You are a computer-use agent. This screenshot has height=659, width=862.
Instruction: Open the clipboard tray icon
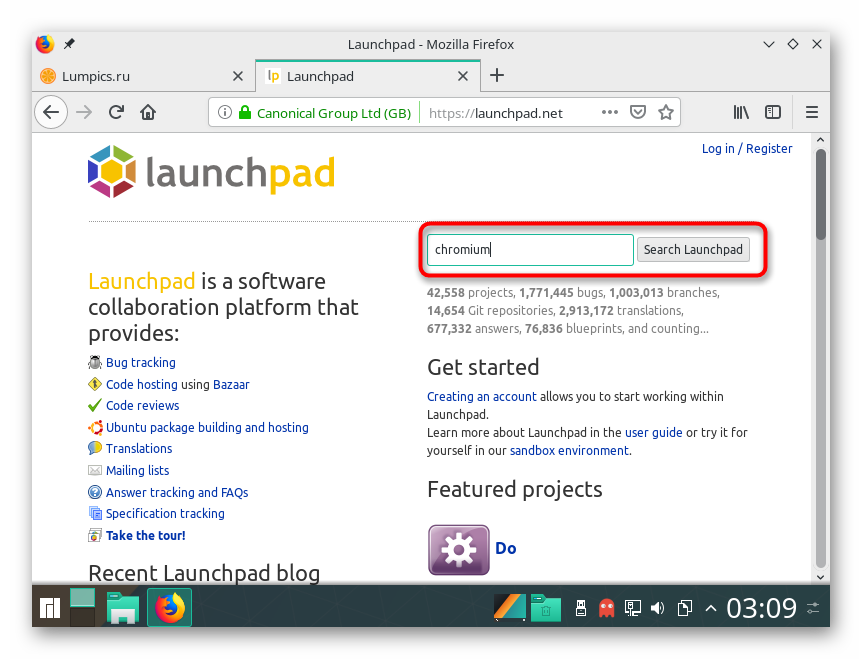click(x=684, y=608)
